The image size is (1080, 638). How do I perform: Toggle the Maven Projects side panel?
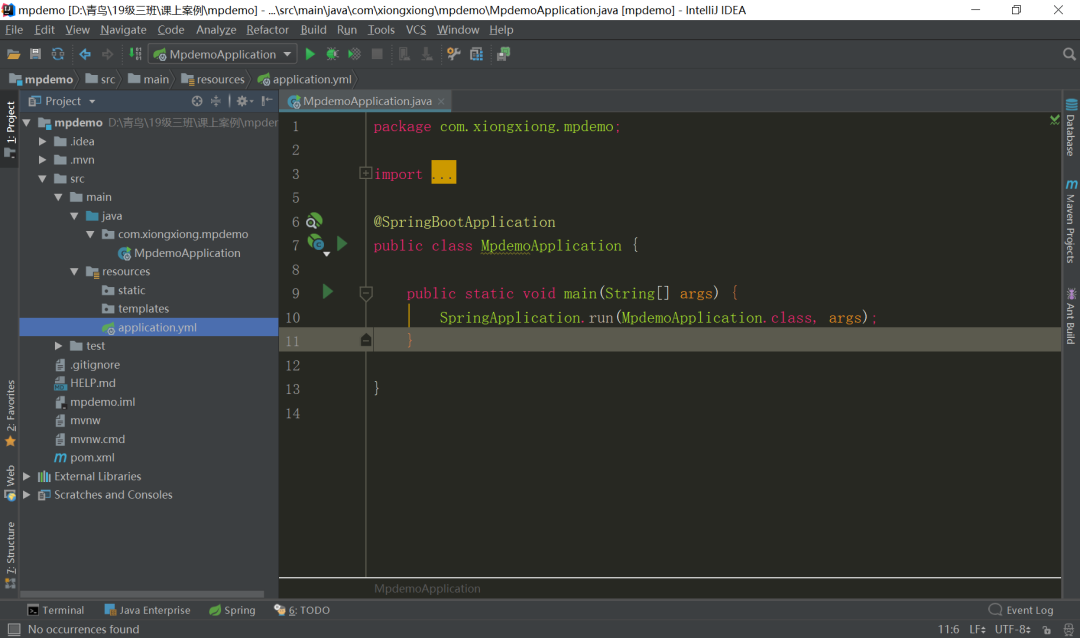(1070, 221)
